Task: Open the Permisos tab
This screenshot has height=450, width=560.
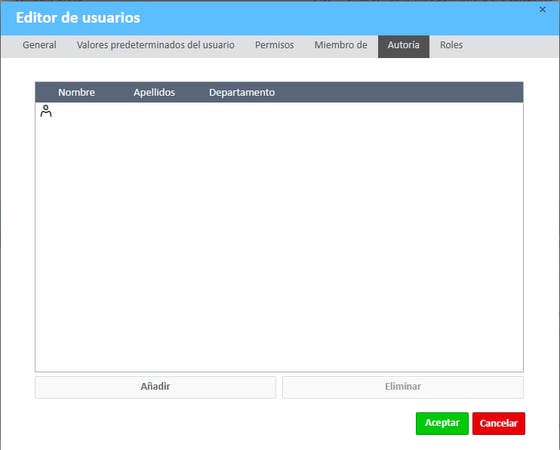Action: 274,45
